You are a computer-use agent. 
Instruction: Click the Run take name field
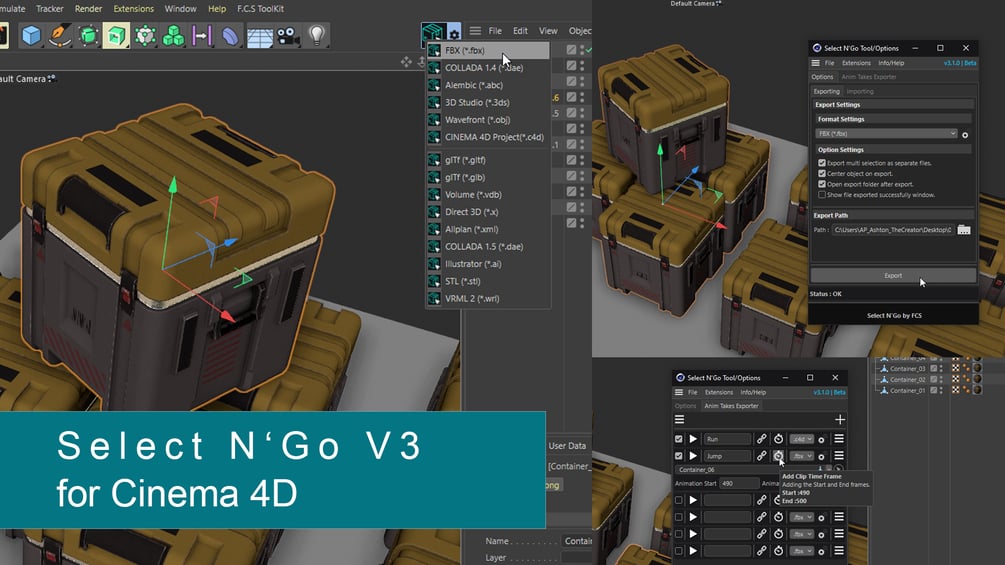pyautogui.click(x=727, y=439)
